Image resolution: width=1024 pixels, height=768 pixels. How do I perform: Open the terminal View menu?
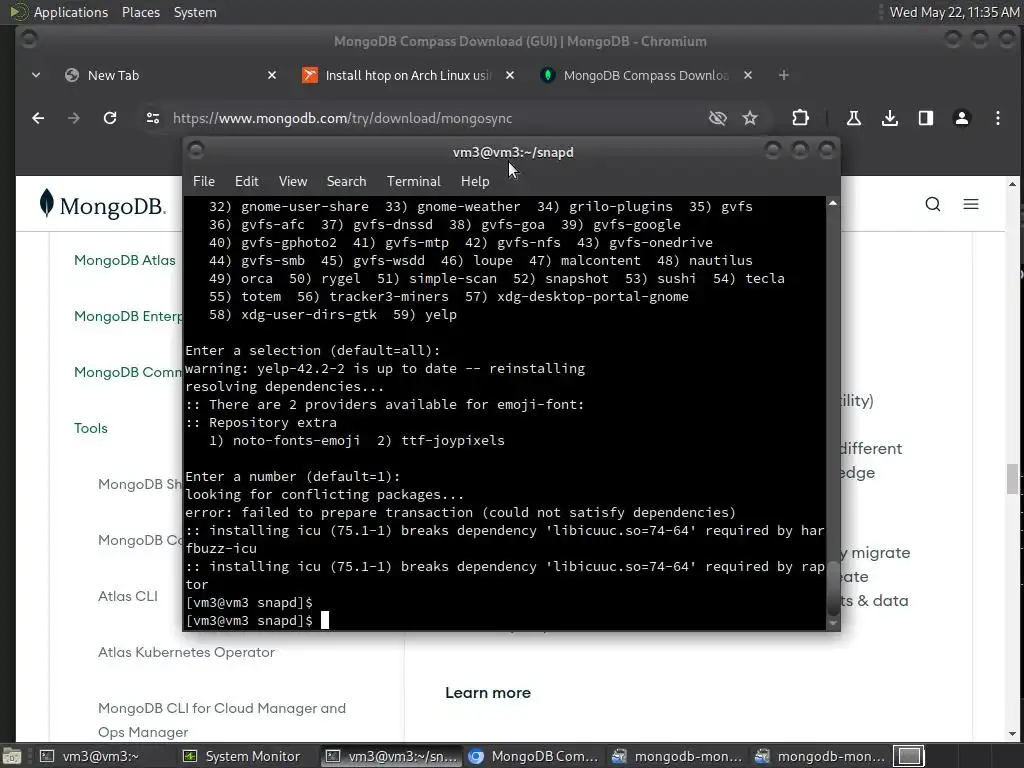293,181
